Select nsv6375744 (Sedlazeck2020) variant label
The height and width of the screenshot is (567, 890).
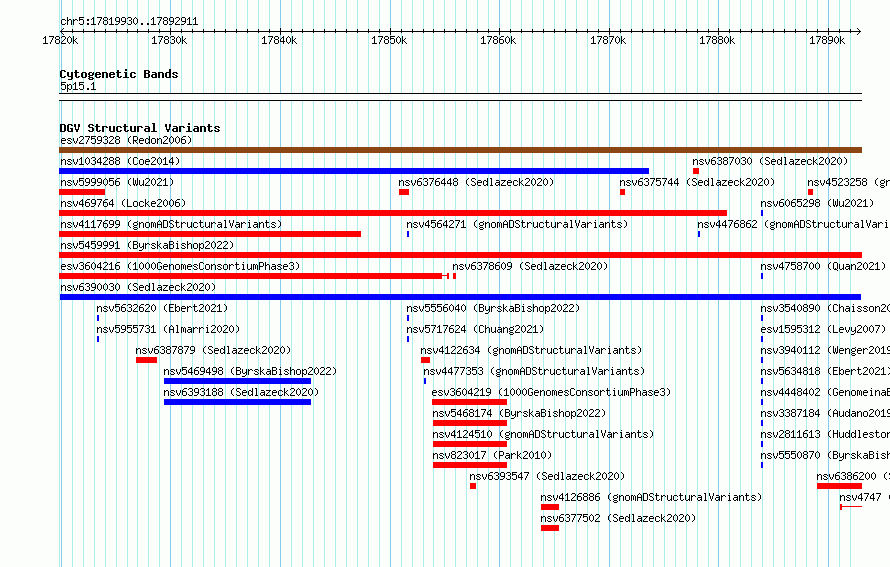[697, 182]
